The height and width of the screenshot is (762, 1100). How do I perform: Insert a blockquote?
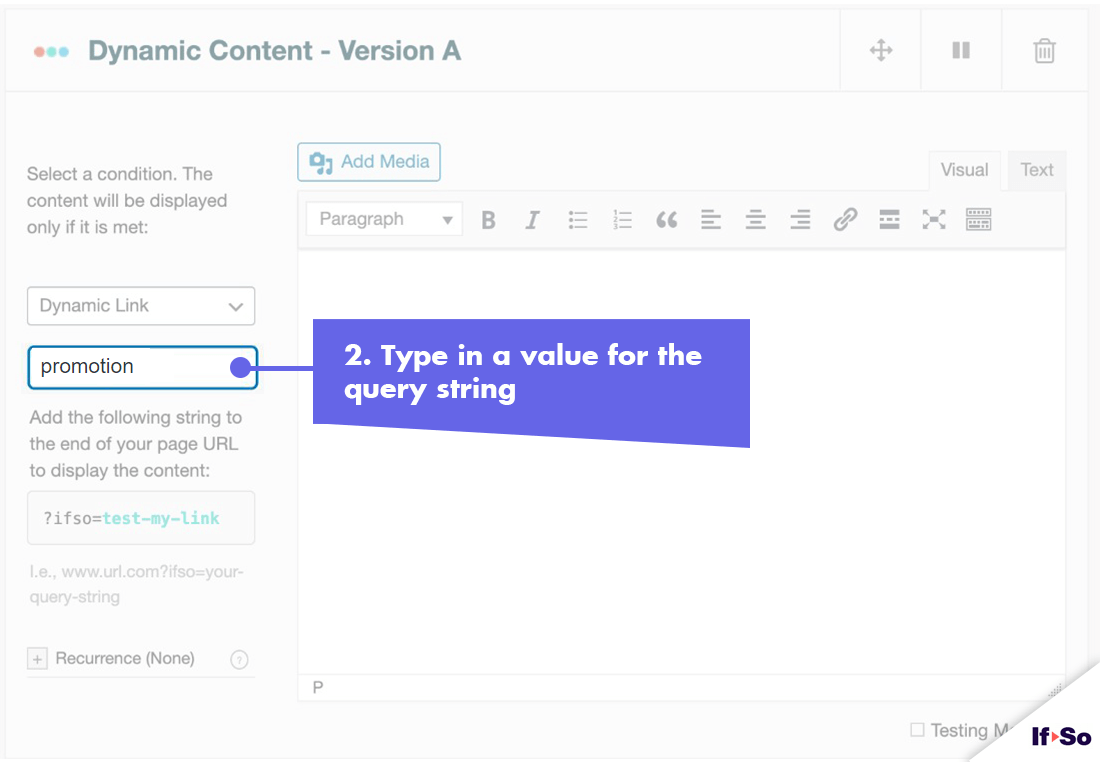(667, 219)
